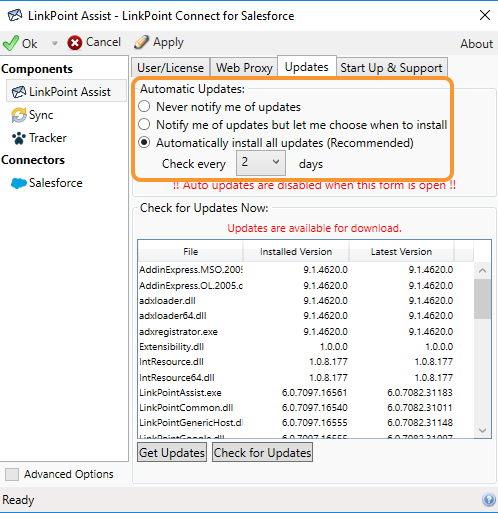Click the Apply pencil icon

point(141,42)
